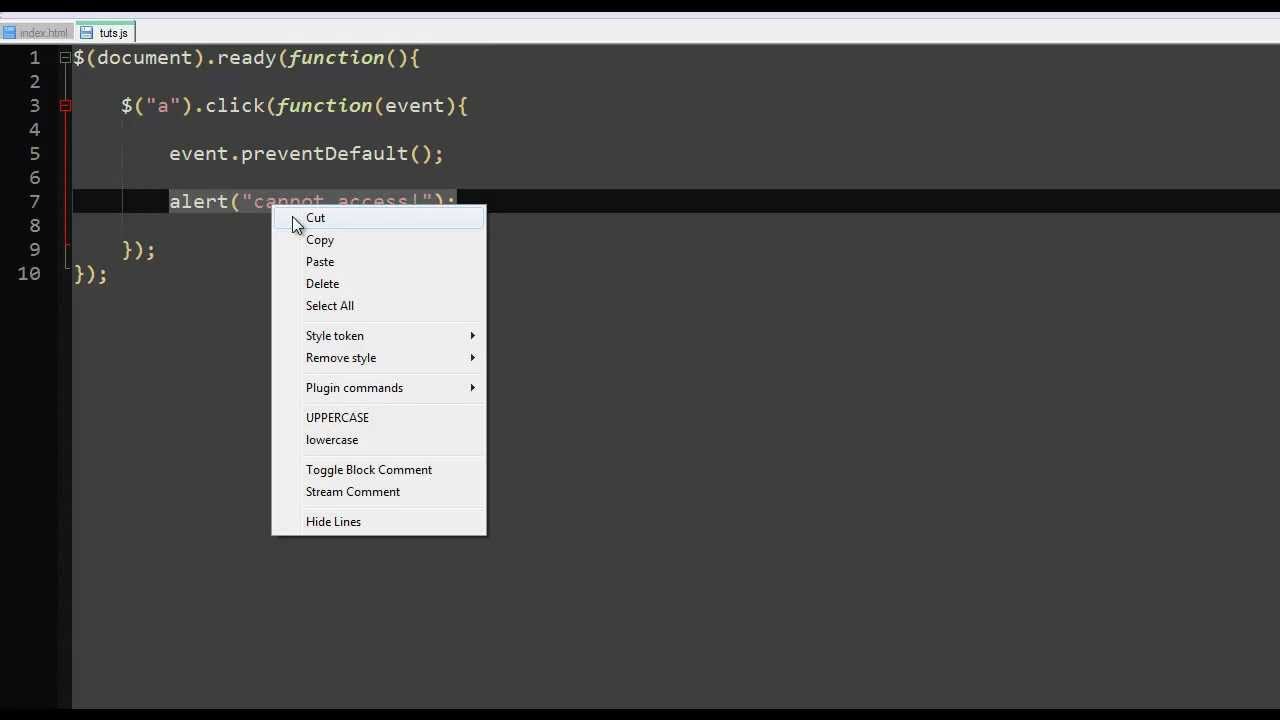Click the $(document).ready code on line 1
1280x720 pixels.
coord(175,58)
